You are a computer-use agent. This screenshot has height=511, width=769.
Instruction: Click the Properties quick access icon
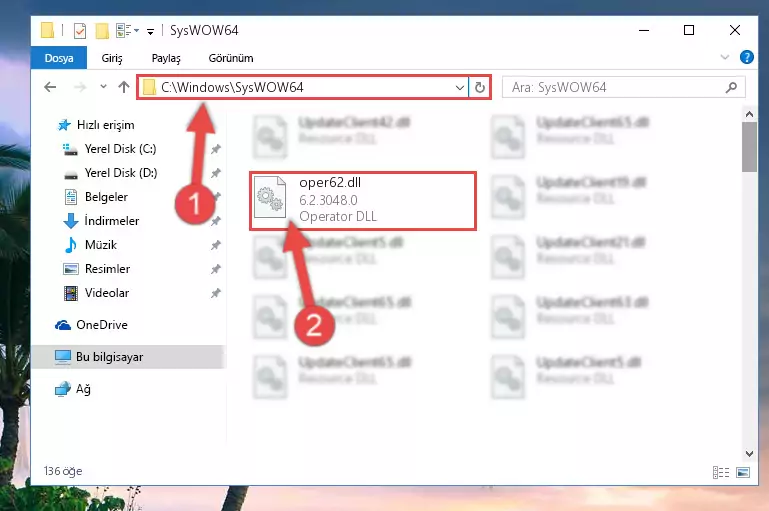[79, 30]
